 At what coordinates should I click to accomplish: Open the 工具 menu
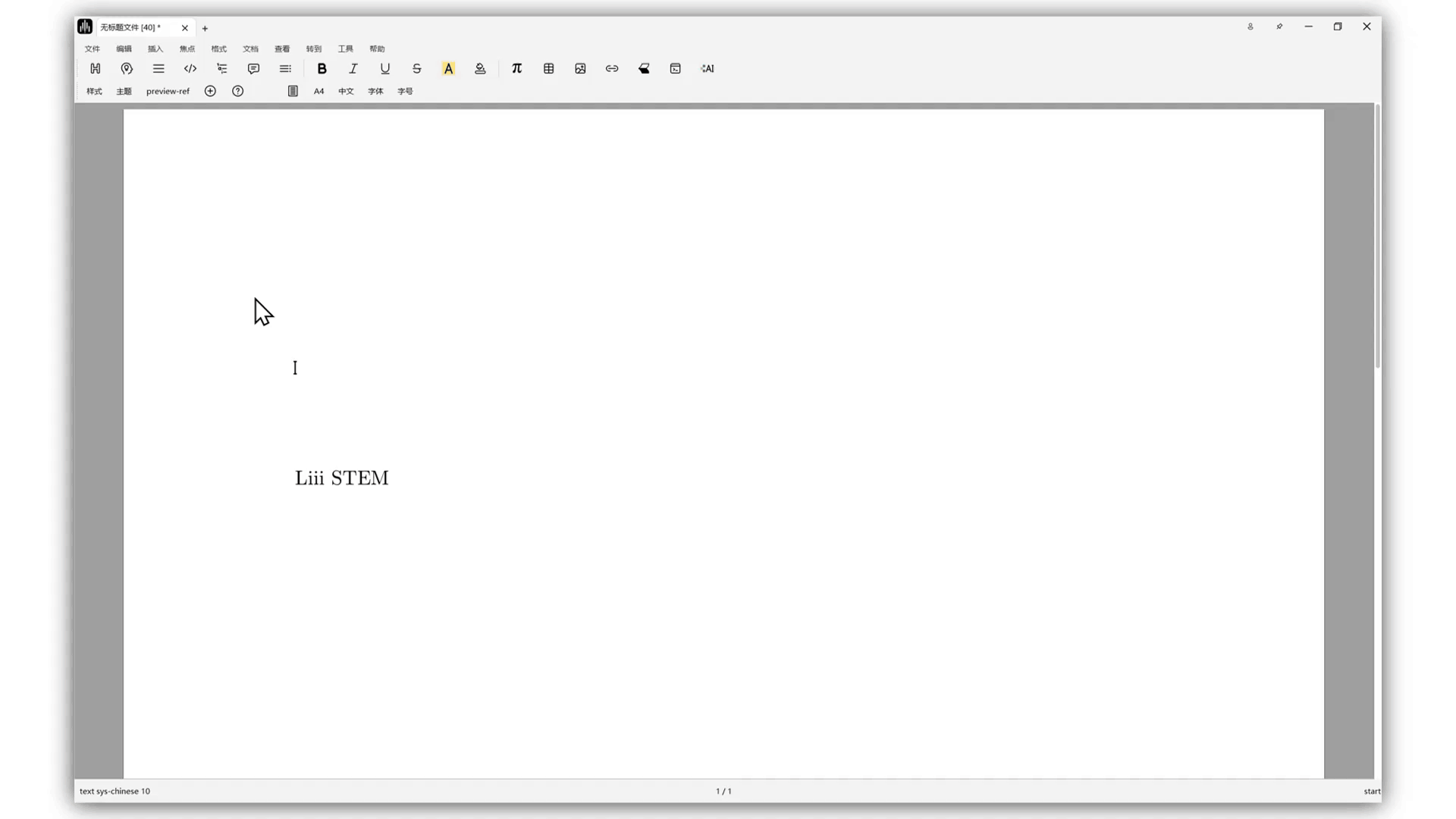pos(345,49)
